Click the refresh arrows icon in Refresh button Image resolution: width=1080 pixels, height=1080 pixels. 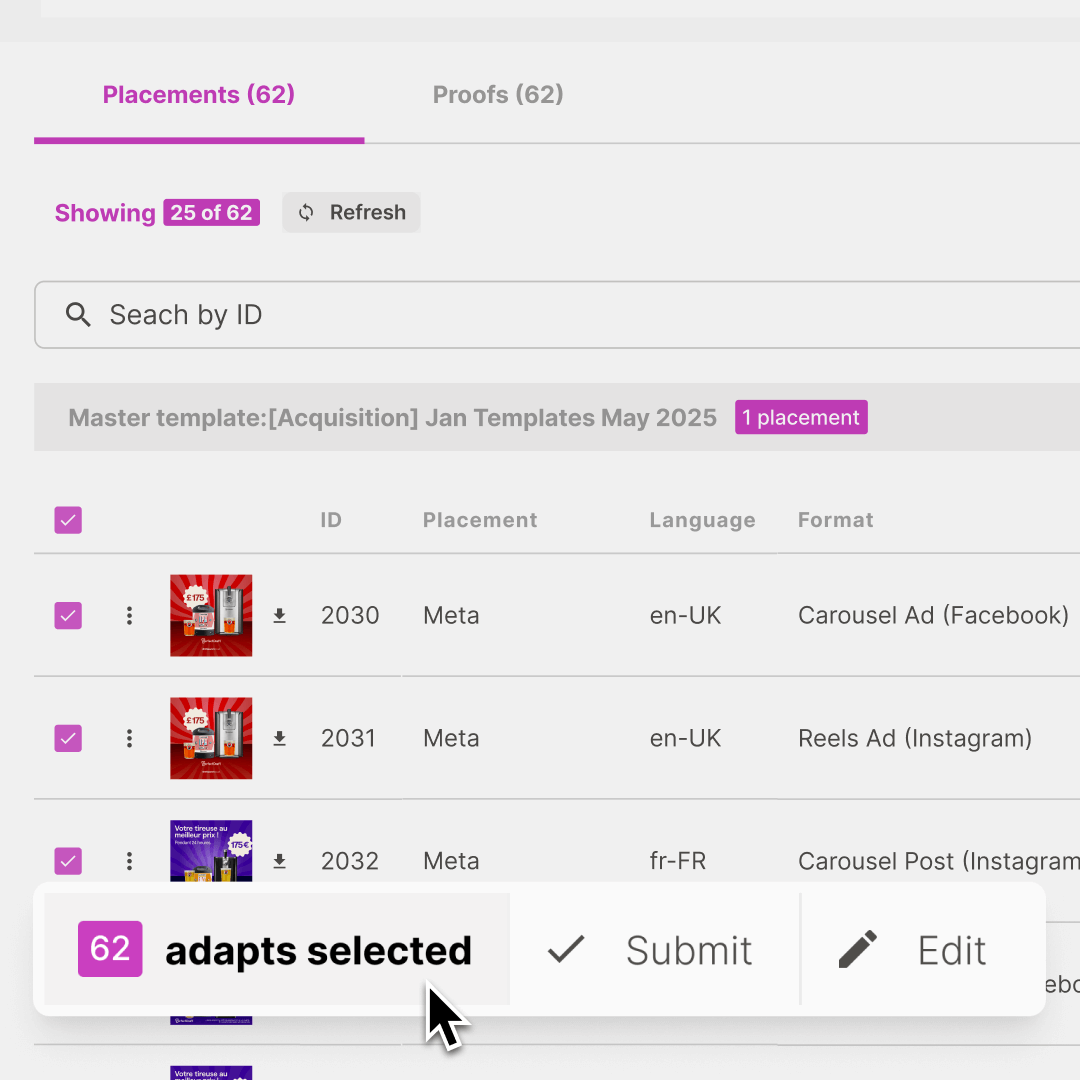click(306, 212)
